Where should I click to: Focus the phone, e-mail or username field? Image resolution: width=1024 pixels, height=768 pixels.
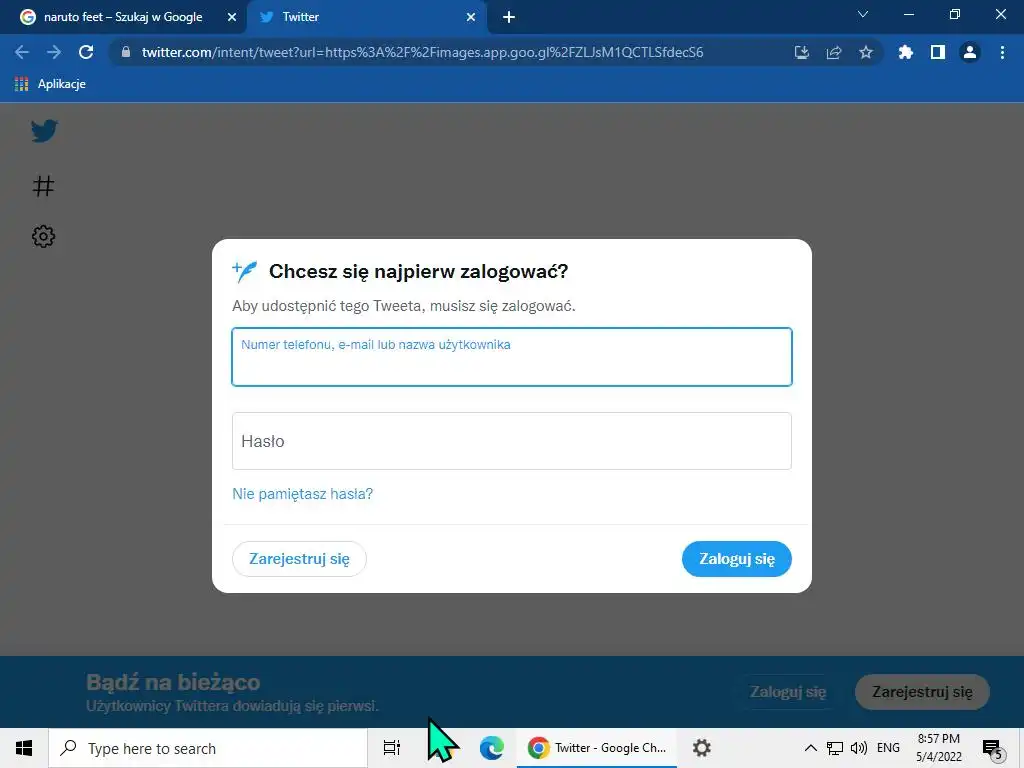512,357
